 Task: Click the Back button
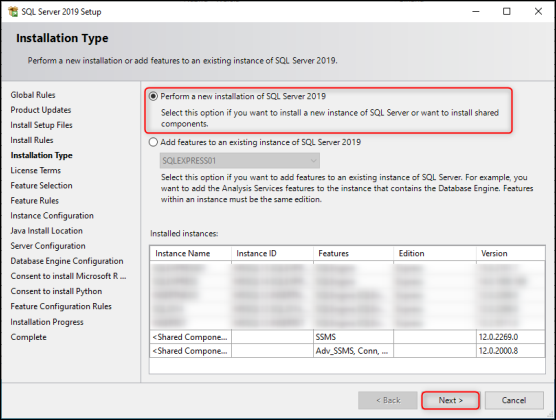tap(388, 400)
